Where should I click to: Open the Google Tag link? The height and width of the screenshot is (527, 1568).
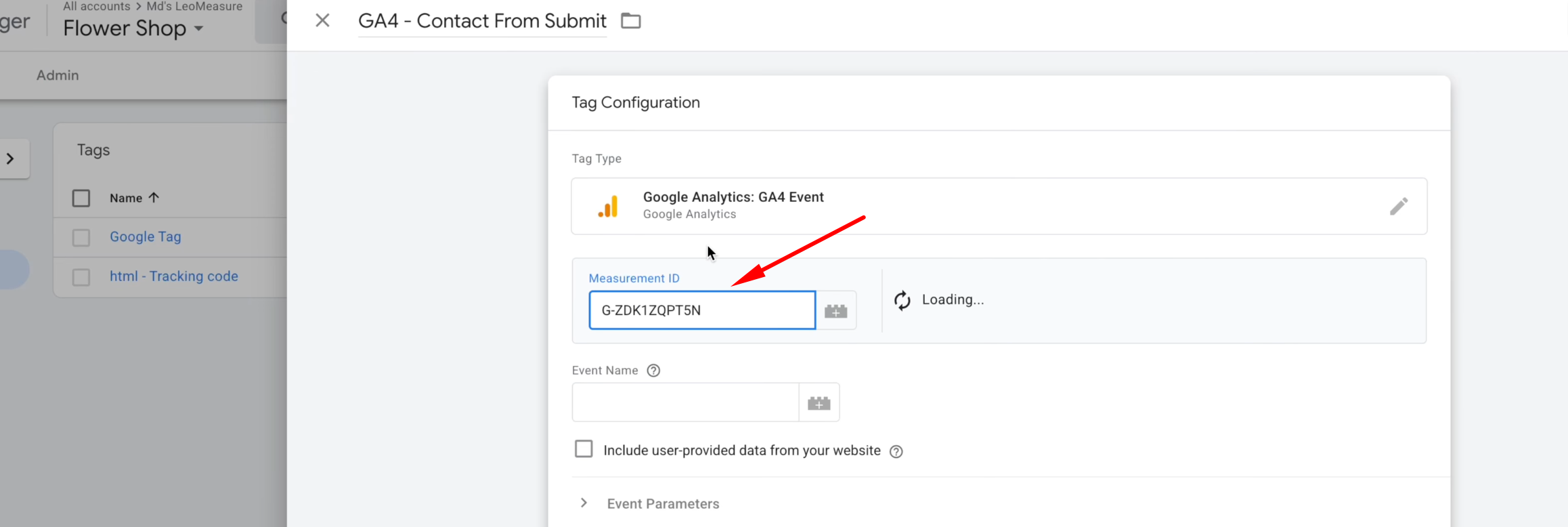(146, 237)
